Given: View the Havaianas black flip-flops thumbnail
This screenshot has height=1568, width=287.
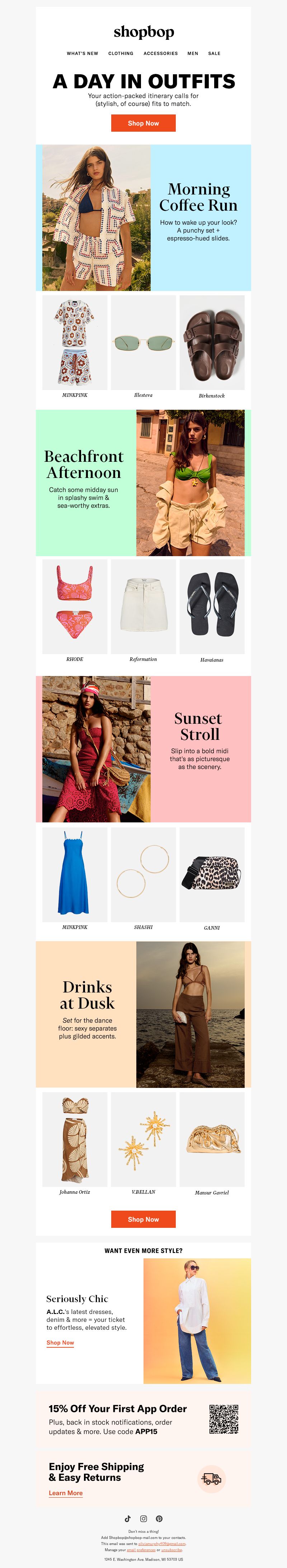Looking at the screenshot, I should (x=212, y=607).
